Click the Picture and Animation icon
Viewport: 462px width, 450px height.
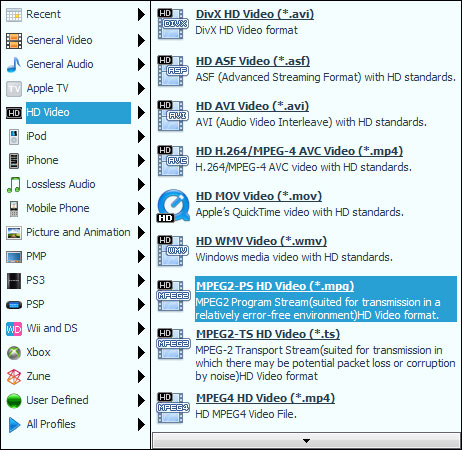(x=14, y=232)
